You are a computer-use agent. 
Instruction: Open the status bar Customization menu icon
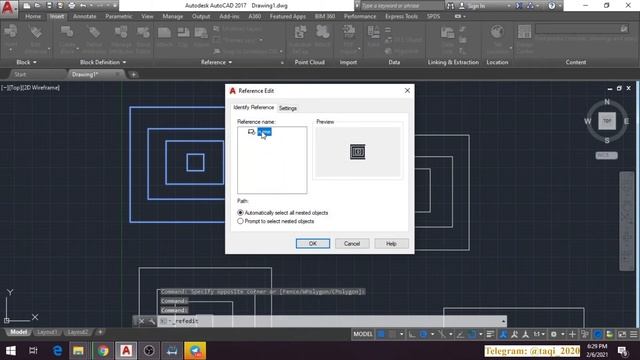coord(633,334)
